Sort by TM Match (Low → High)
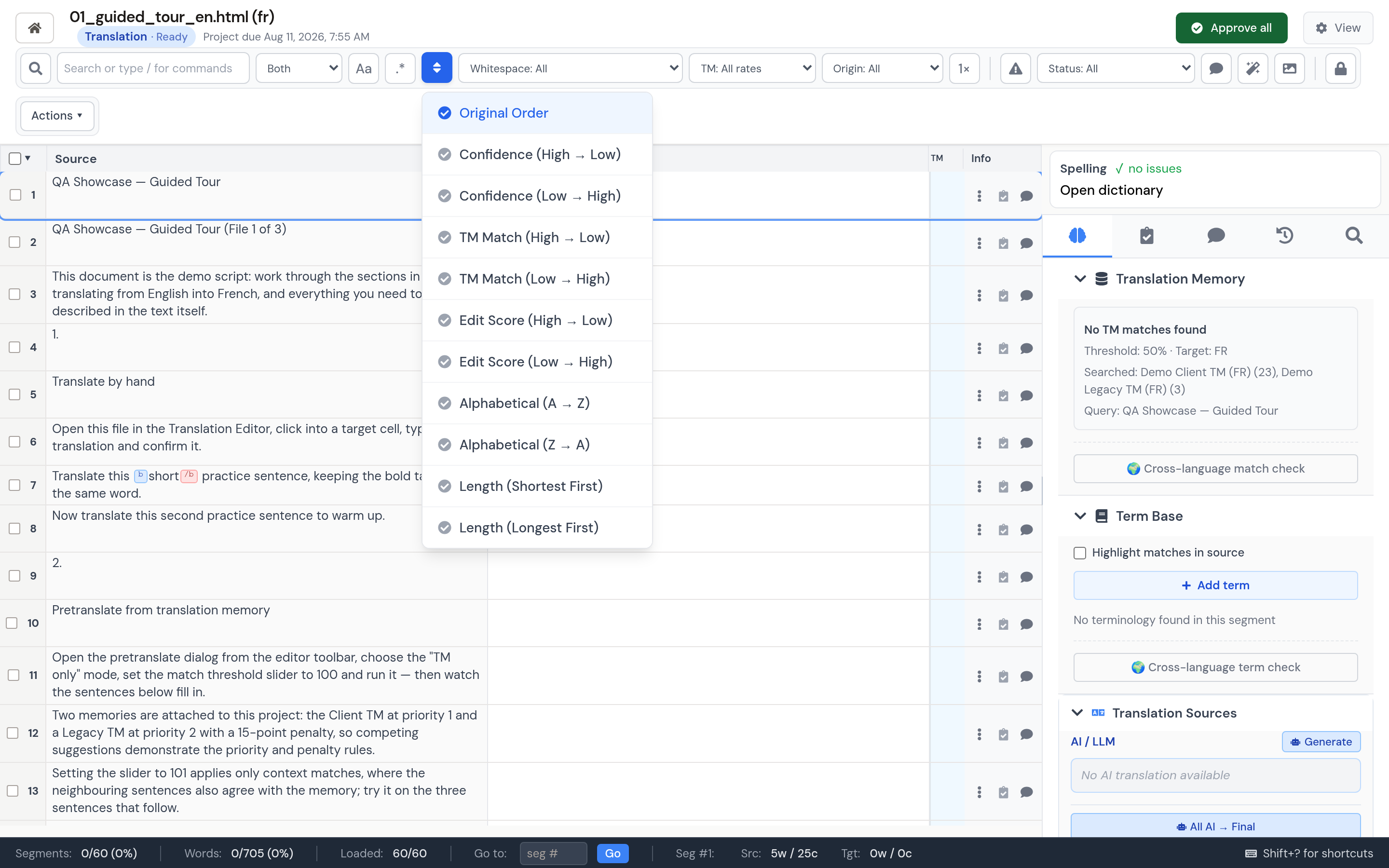Viewport: 1389px width, 868px height. pos(537,279)
